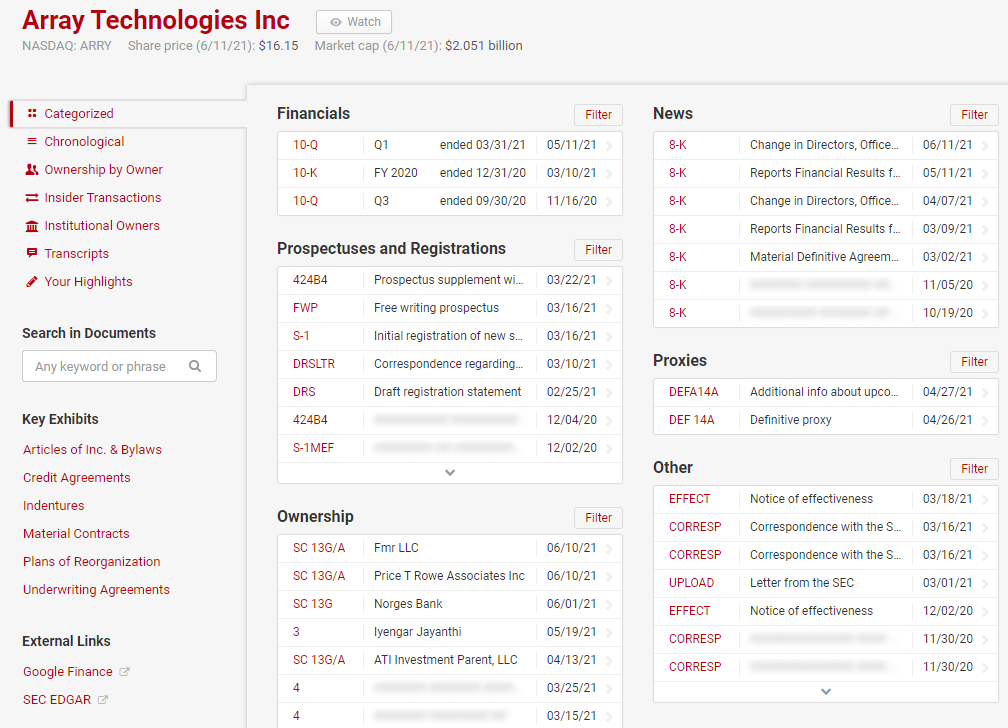Viewport: 1008px width, 728px height.
Task: Click the SEC EDGAR external link icon
Action: [103, 700]
